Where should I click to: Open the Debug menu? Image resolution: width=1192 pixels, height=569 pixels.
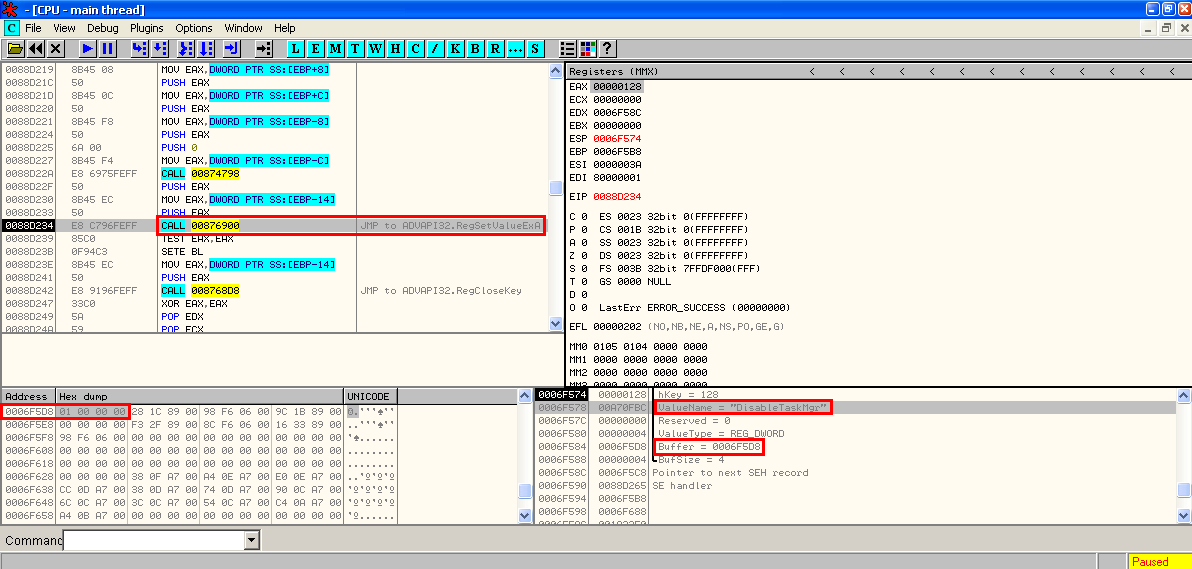[x=102, y=28]
